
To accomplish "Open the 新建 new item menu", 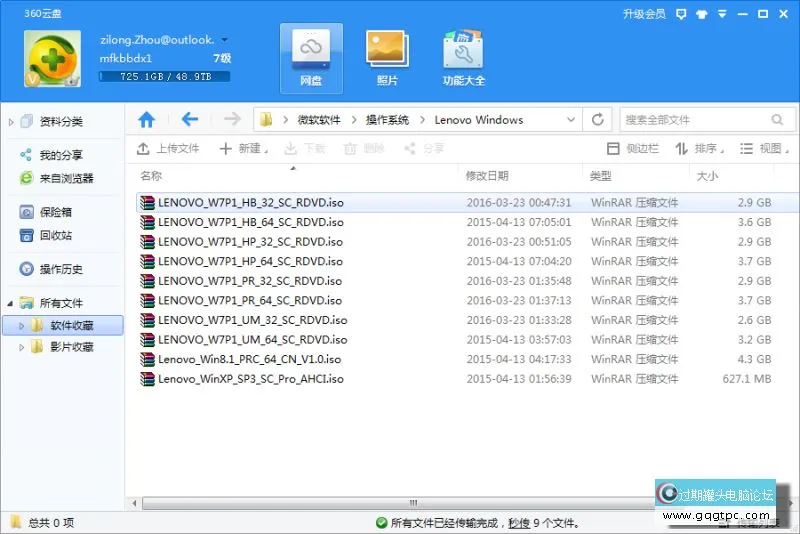I will click(x=244, y=148).
